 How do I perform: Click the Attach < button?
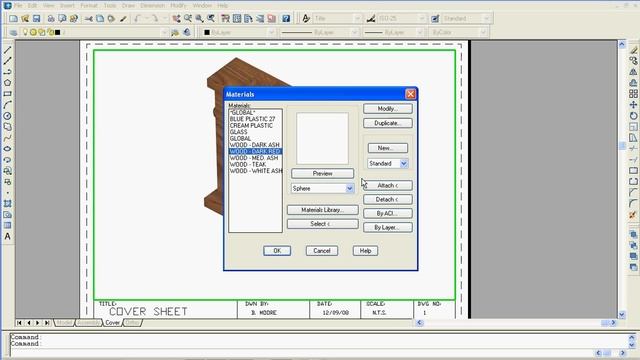388,185
